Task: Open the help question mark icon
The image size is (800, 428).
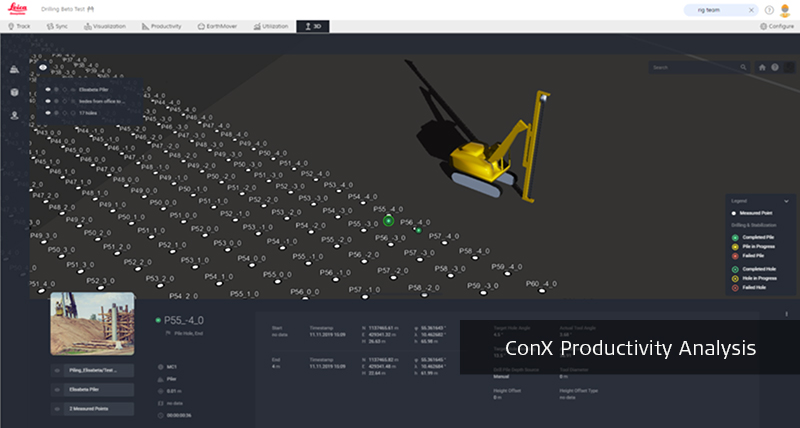Action: click(769, 9)
